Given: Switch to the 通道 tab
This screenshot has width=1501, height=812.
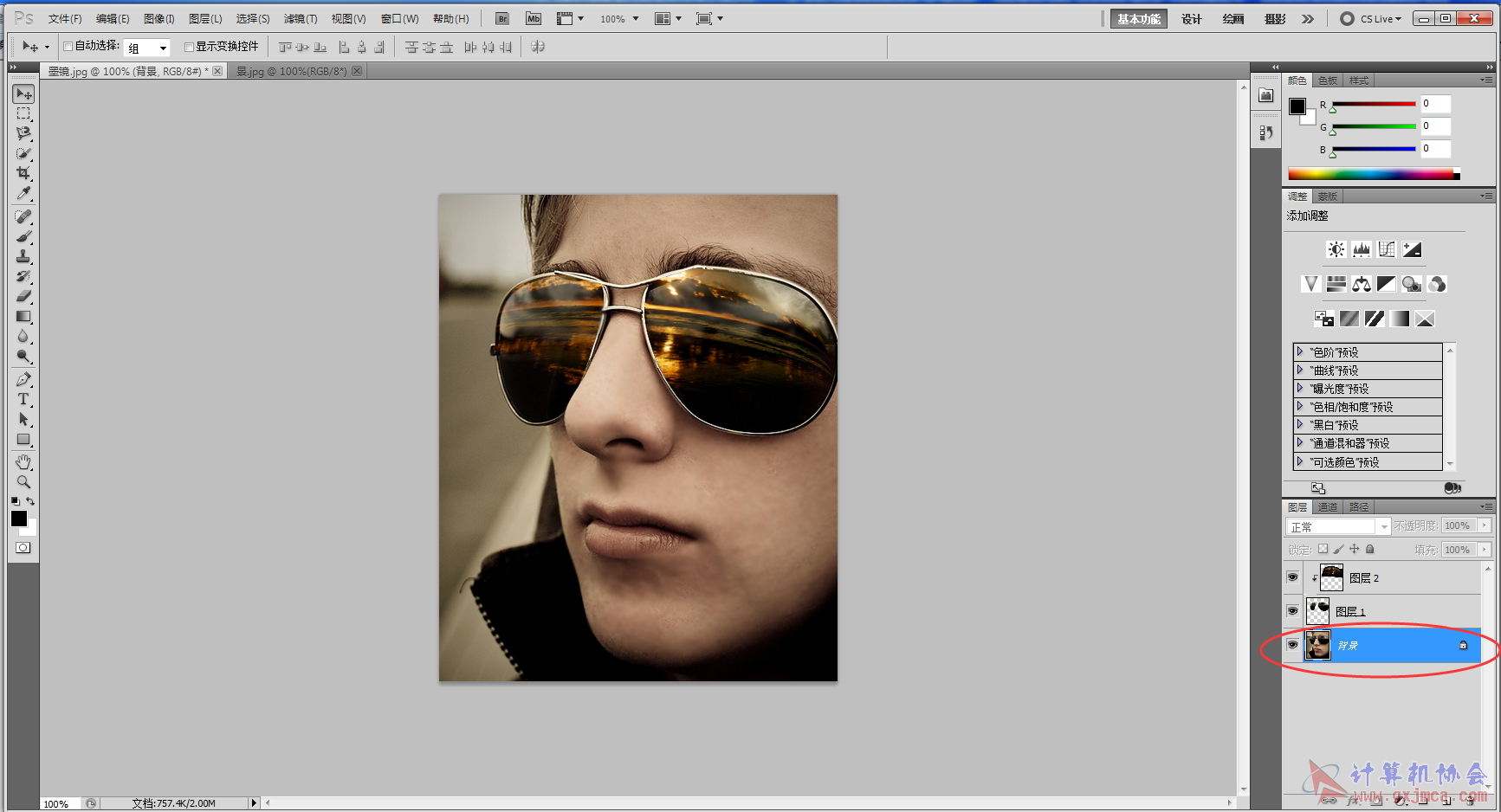Looking at the screenshot, I should click(x=1328, y=507).
